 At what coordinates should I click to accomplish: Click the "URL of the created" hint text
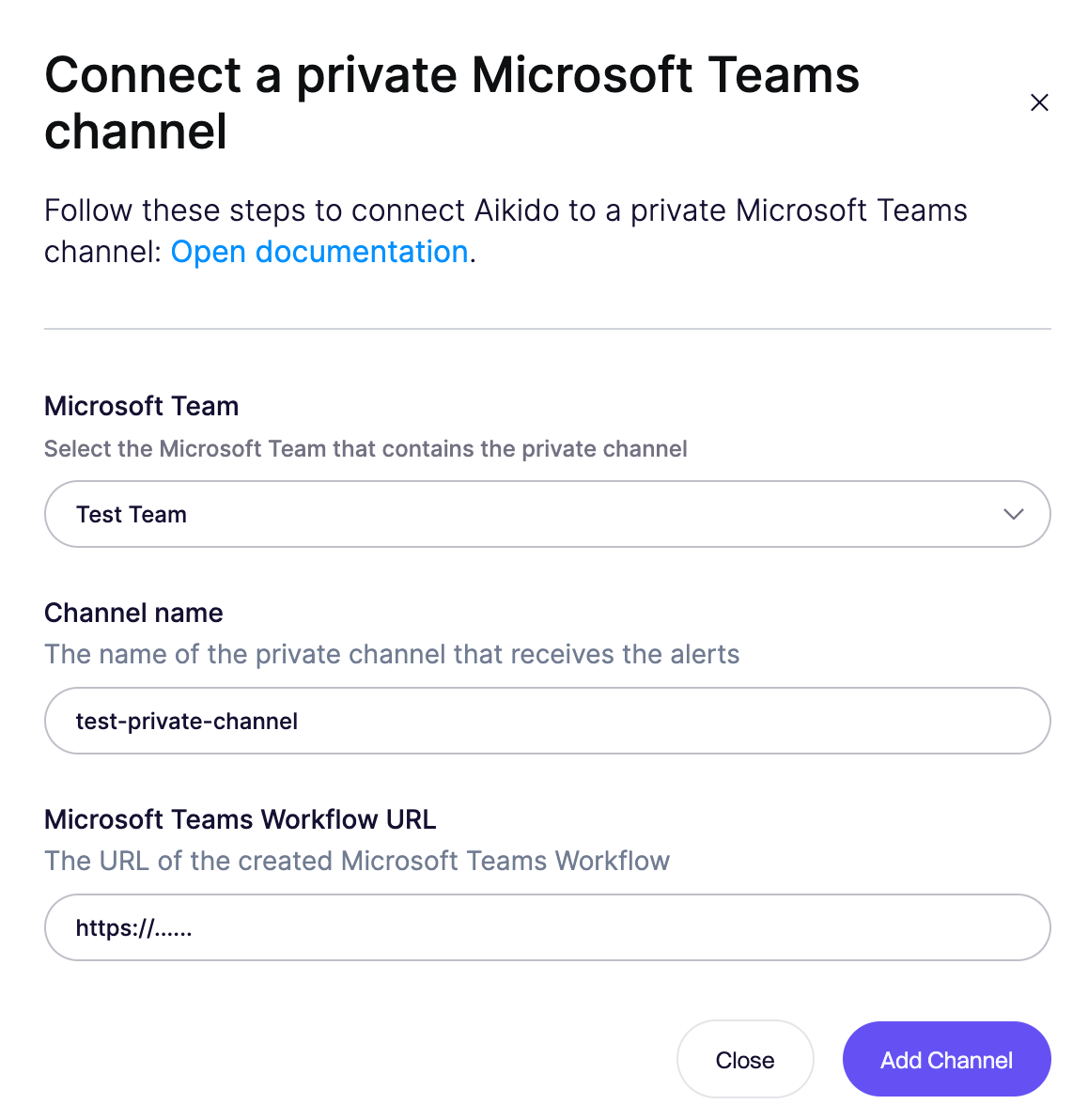[x=357, y=861]
